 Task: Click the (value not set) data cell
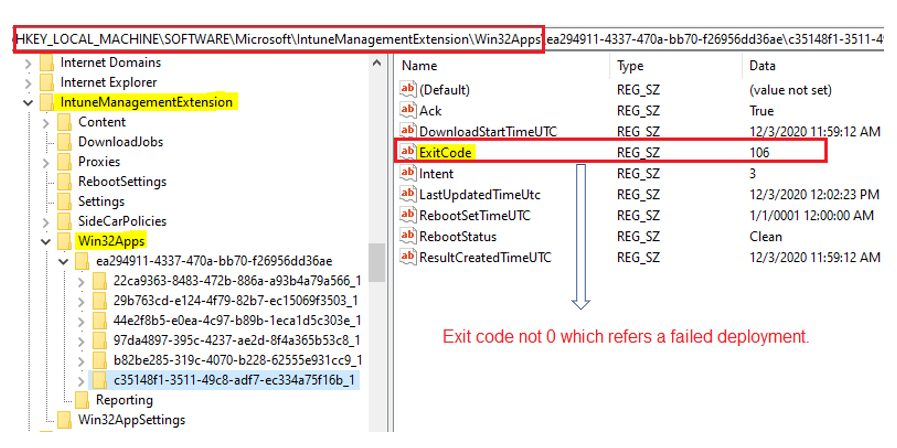[790, 90]
